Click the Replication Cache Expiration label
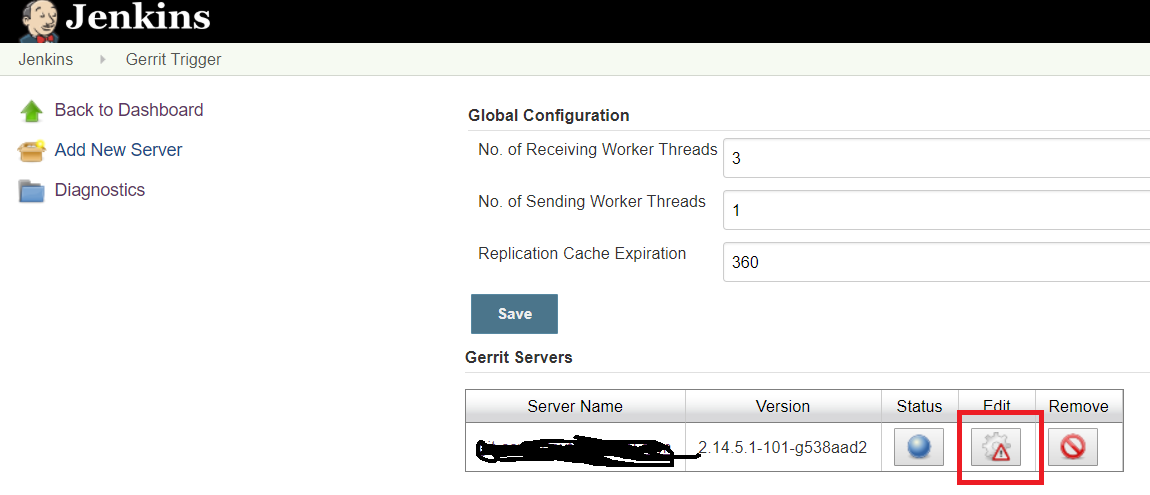 (x=582, y=254)
